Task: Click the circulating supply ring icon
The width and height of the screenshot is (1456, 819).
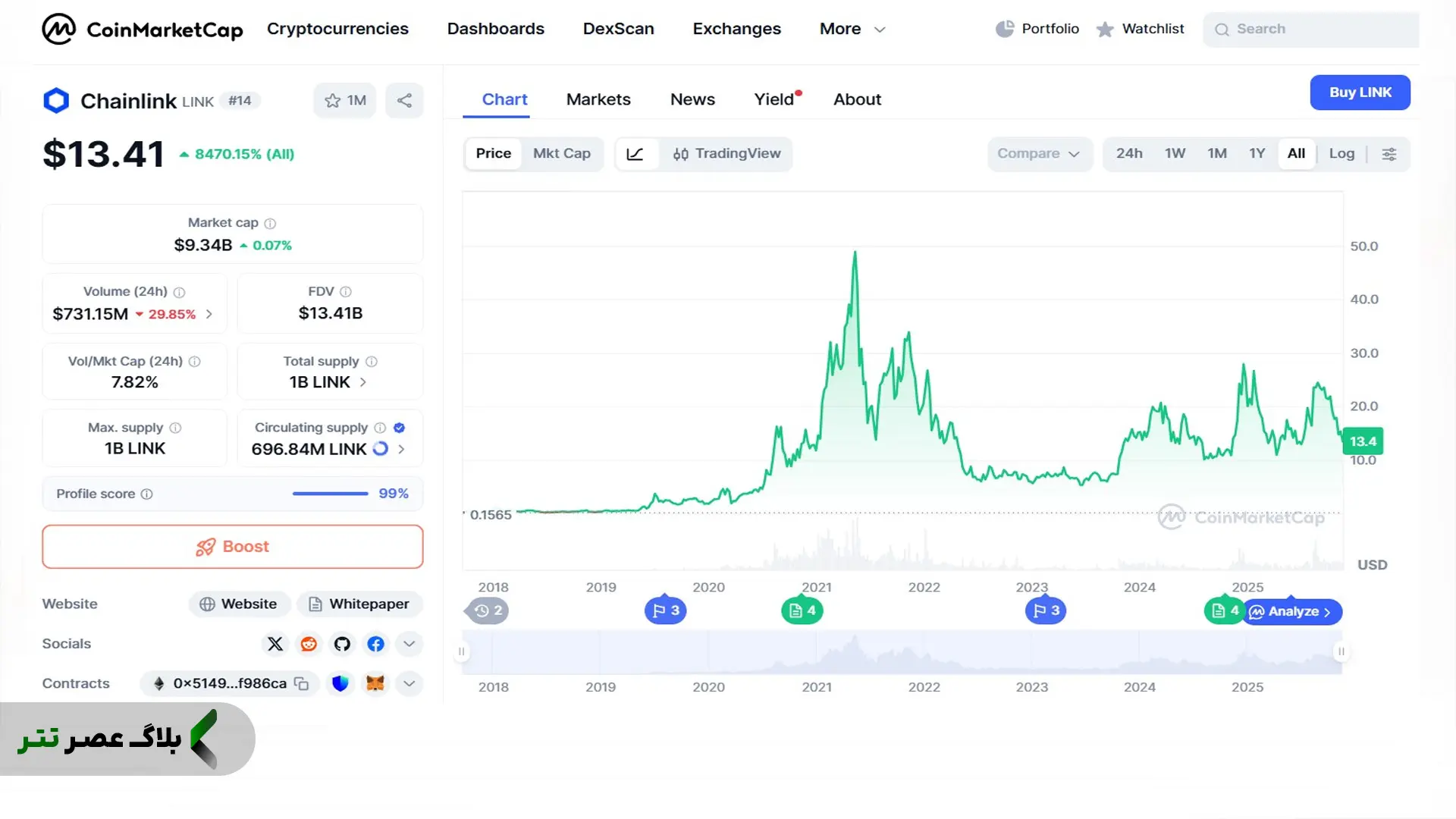Action: [381, 449]
